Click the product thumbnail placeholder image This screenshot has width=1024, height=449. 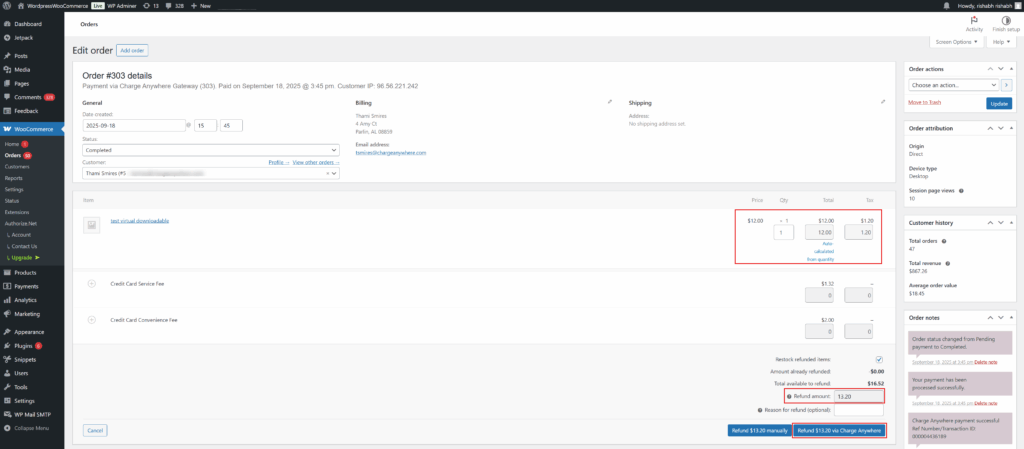[91, 225]
